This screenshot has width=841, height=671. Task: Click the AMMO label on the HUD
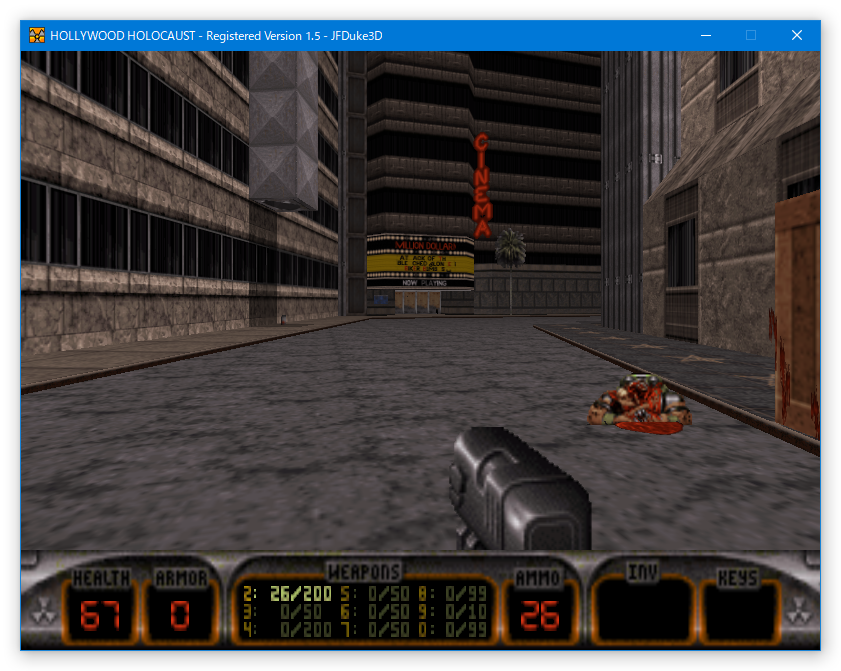[538, 578]
